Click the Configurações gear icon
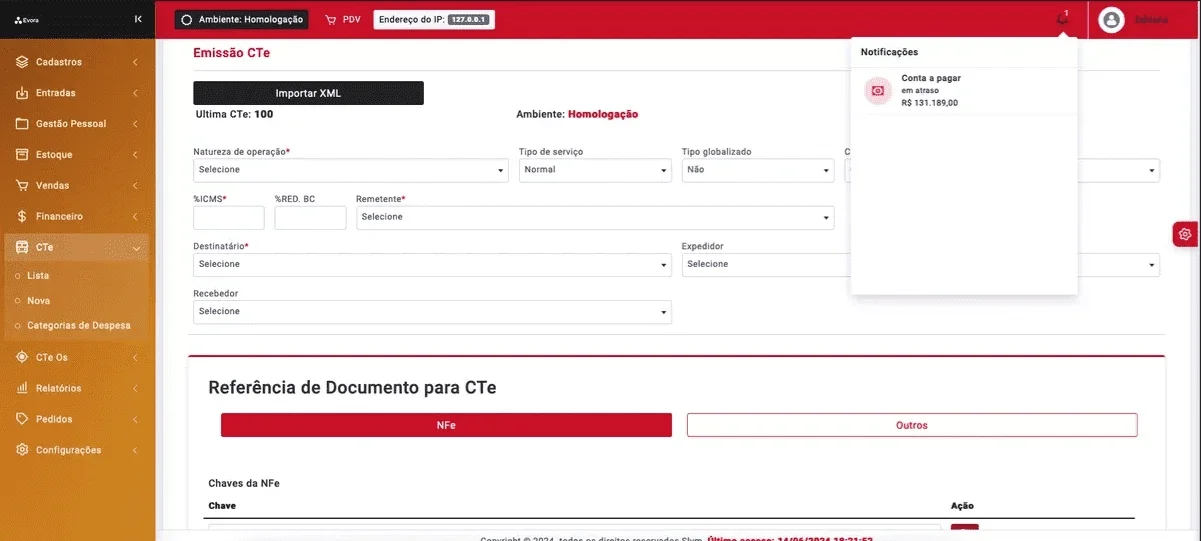Viewport: 1201px width, 541px height. 22,450
